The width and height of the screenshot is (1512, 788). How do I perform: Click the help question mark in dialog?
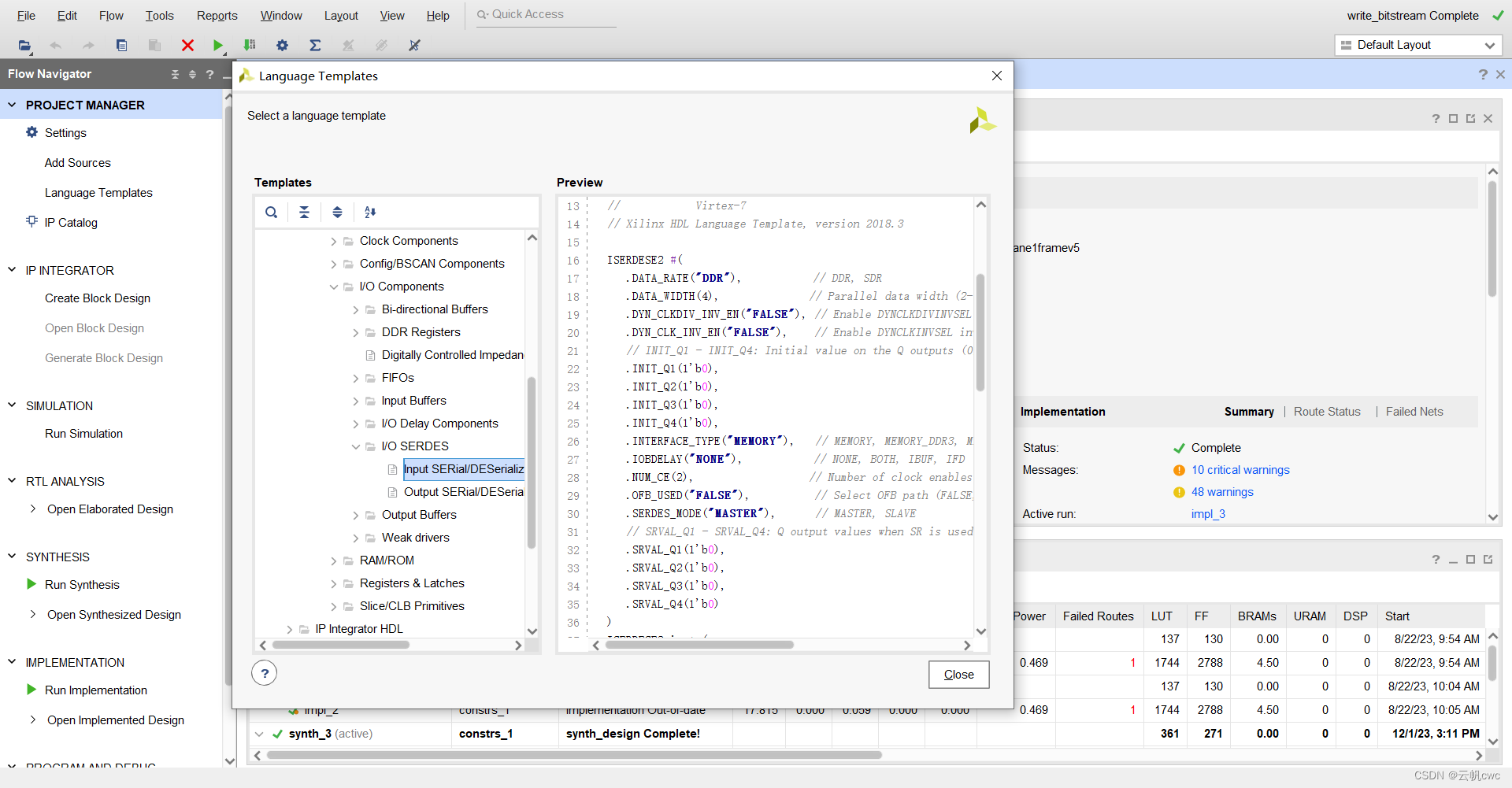265,673
